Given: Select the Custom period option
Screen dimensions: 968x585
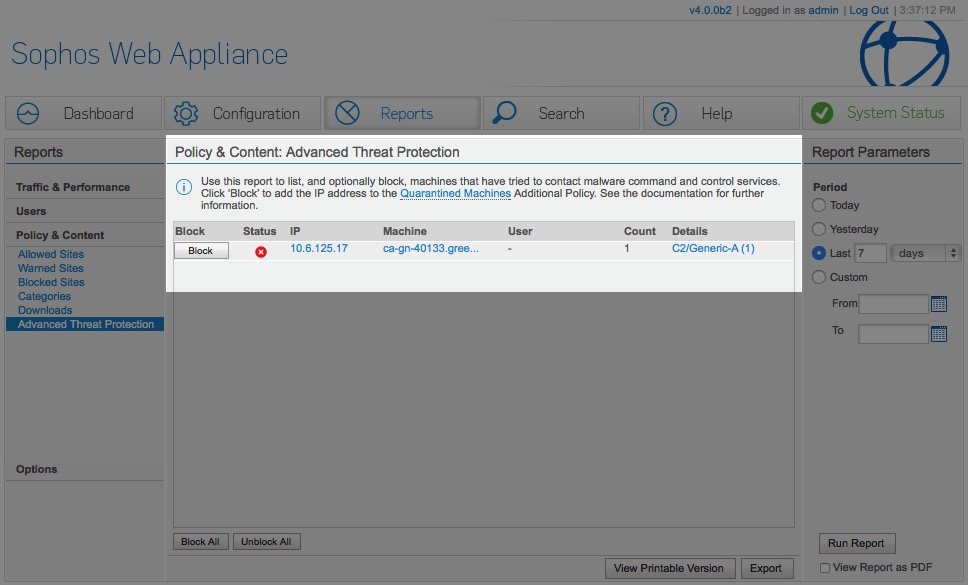Looking at the screenshot, I should (x=819, y=277).
